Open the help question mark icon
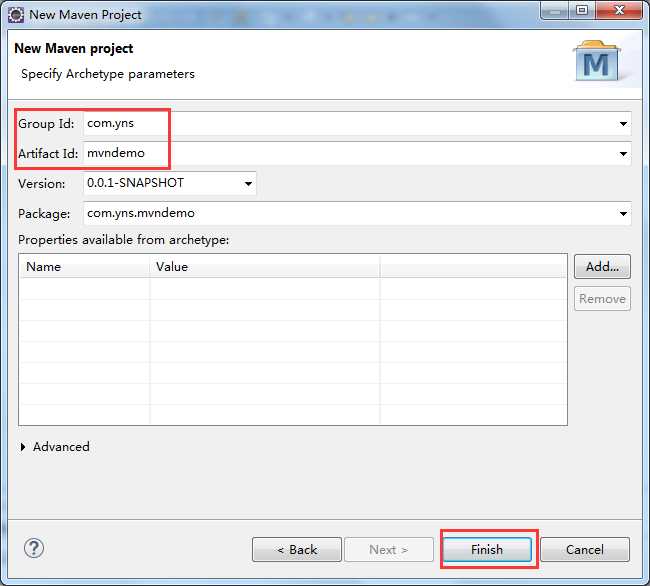 click(34, 548)
